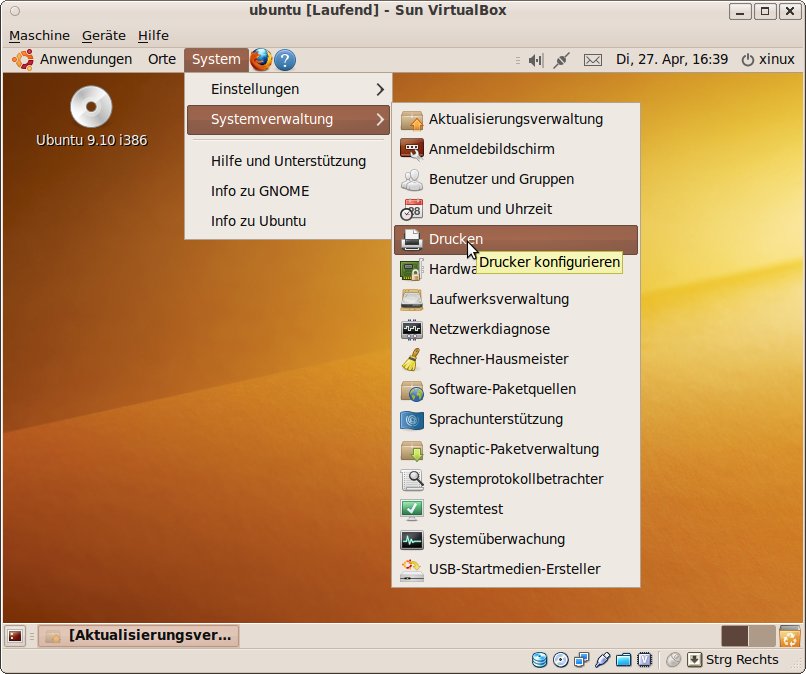Open the trash icon in bottom panel
The height and width of the screenshot is (674, 806).
[x=789, y=635]
